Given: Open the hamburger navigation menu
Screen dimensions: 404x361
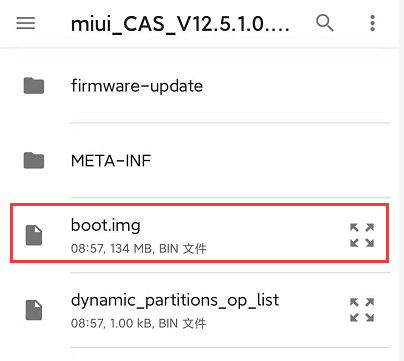Looking at the screenshot, I should click(x=26, y=23).
